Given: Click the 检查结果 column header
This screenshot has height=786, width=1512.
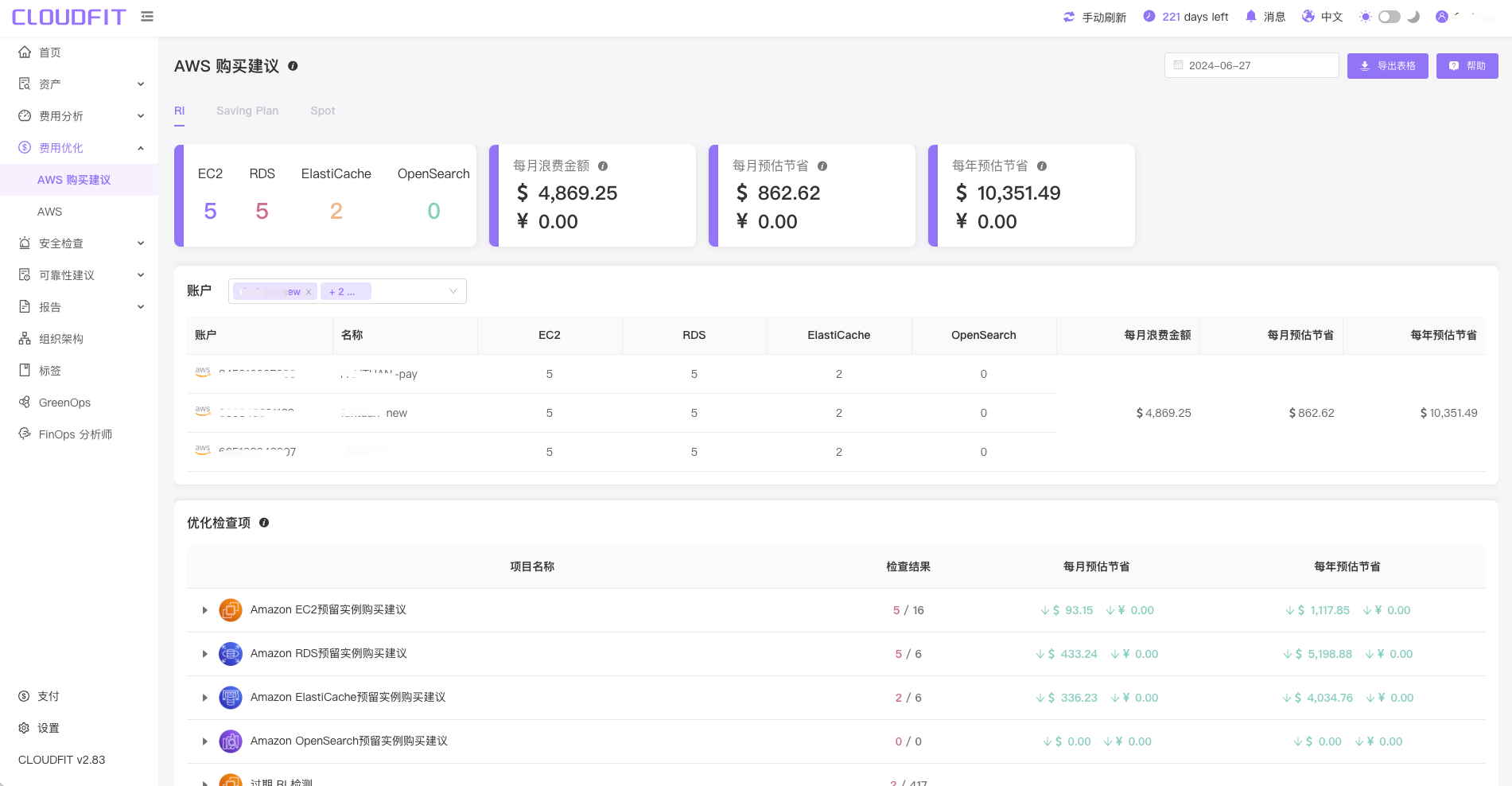Looking at the screenshot, I should [x=908, y=566].
